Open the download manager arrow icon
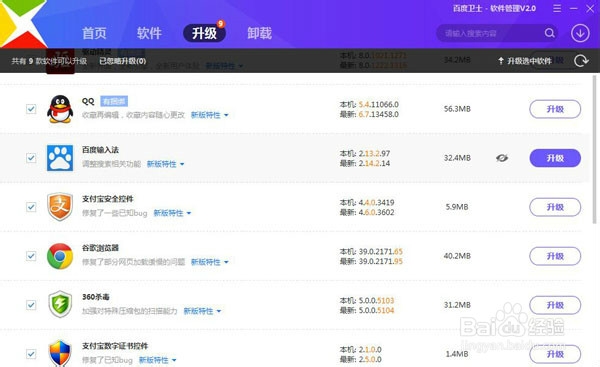This screenshot has height=367, width=600. [580, 33]
